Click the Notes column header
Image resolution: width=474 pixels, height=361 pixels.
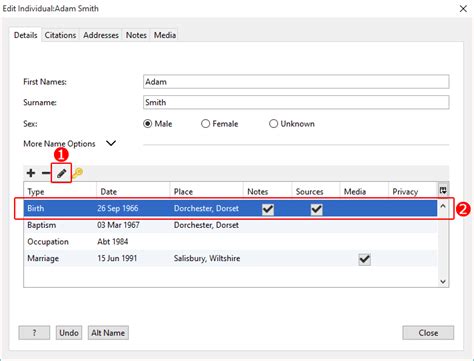point(268,191)
